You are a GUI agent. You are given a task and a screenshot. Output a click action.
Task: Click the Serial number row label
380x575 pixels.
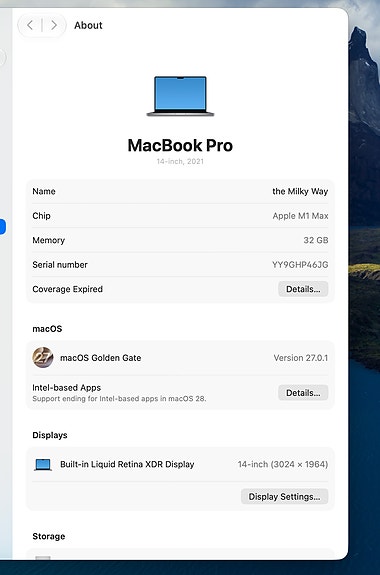[x=60, y=265]
